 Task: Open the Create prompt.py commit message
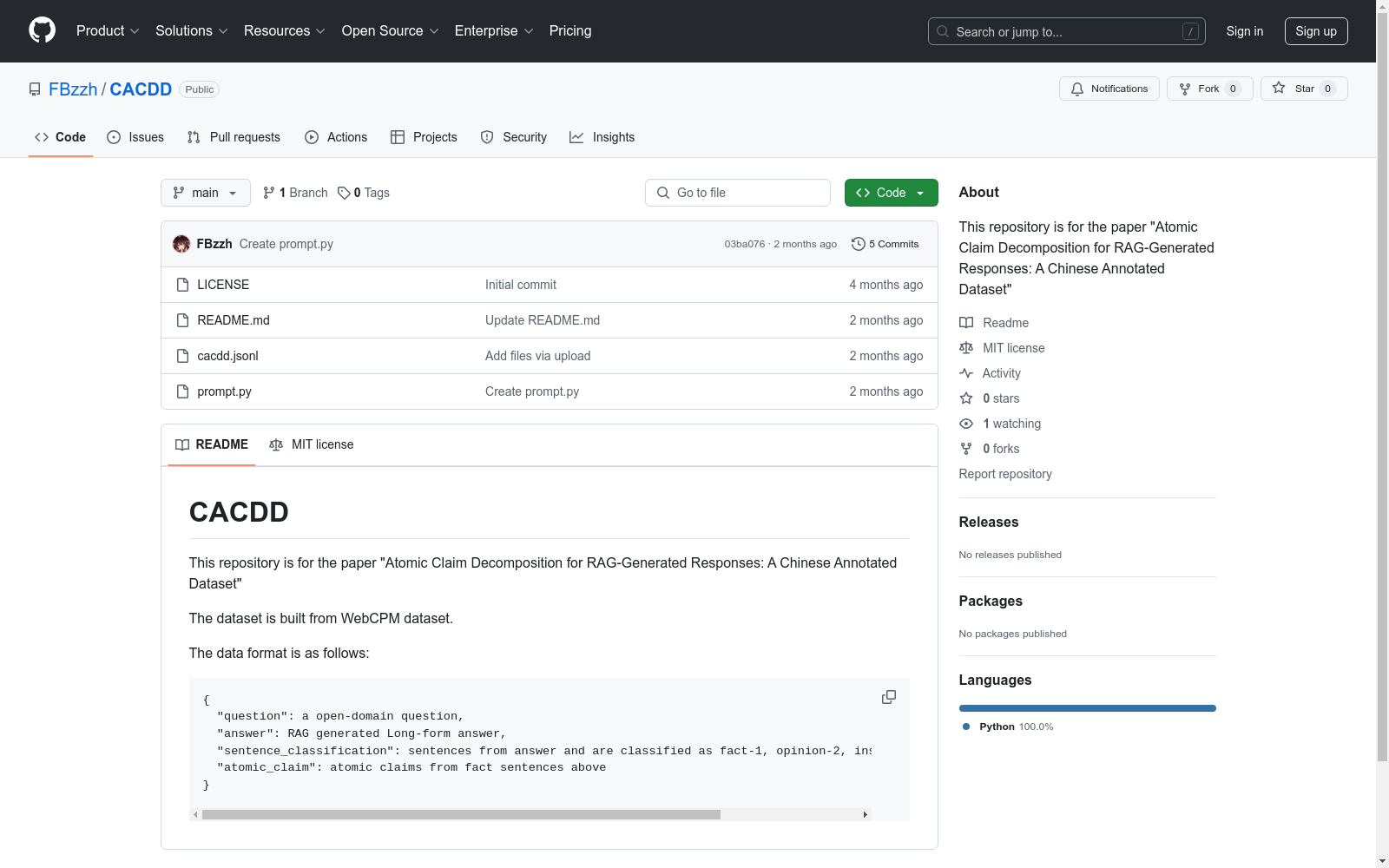286,244
